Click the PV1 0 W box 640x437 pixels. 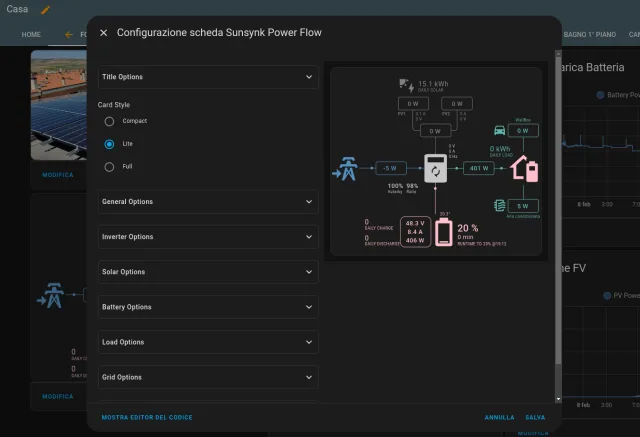pos(413,104)
